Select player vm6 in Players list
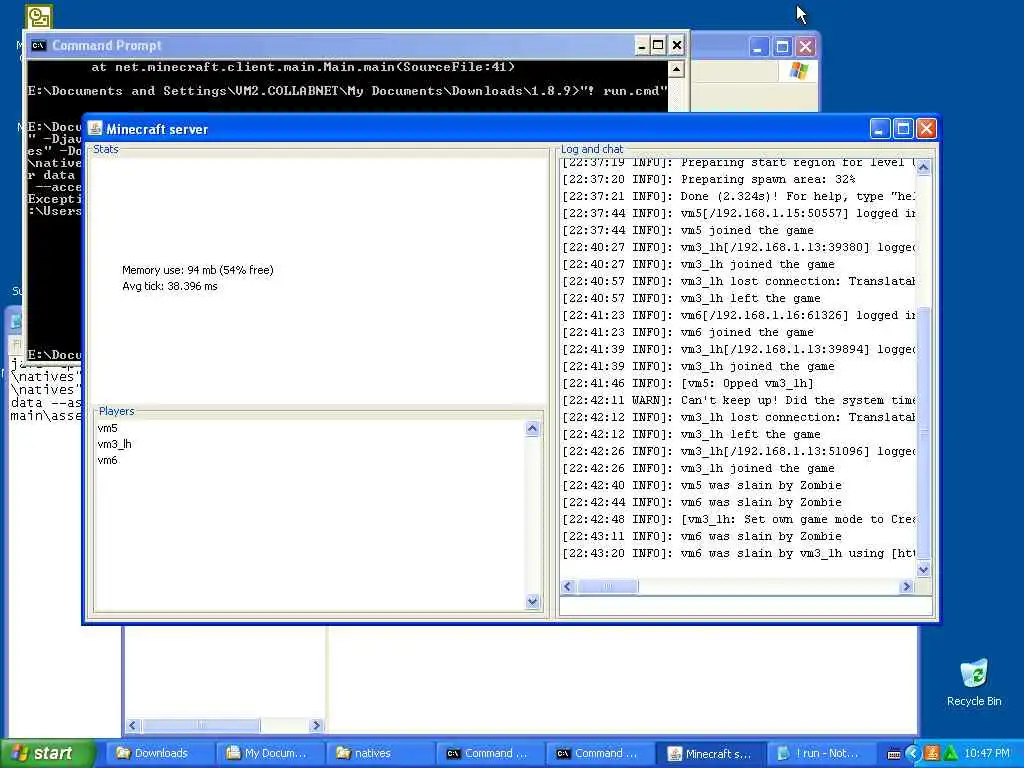The width and height of the screenshot is (1024, 768). 107,460
